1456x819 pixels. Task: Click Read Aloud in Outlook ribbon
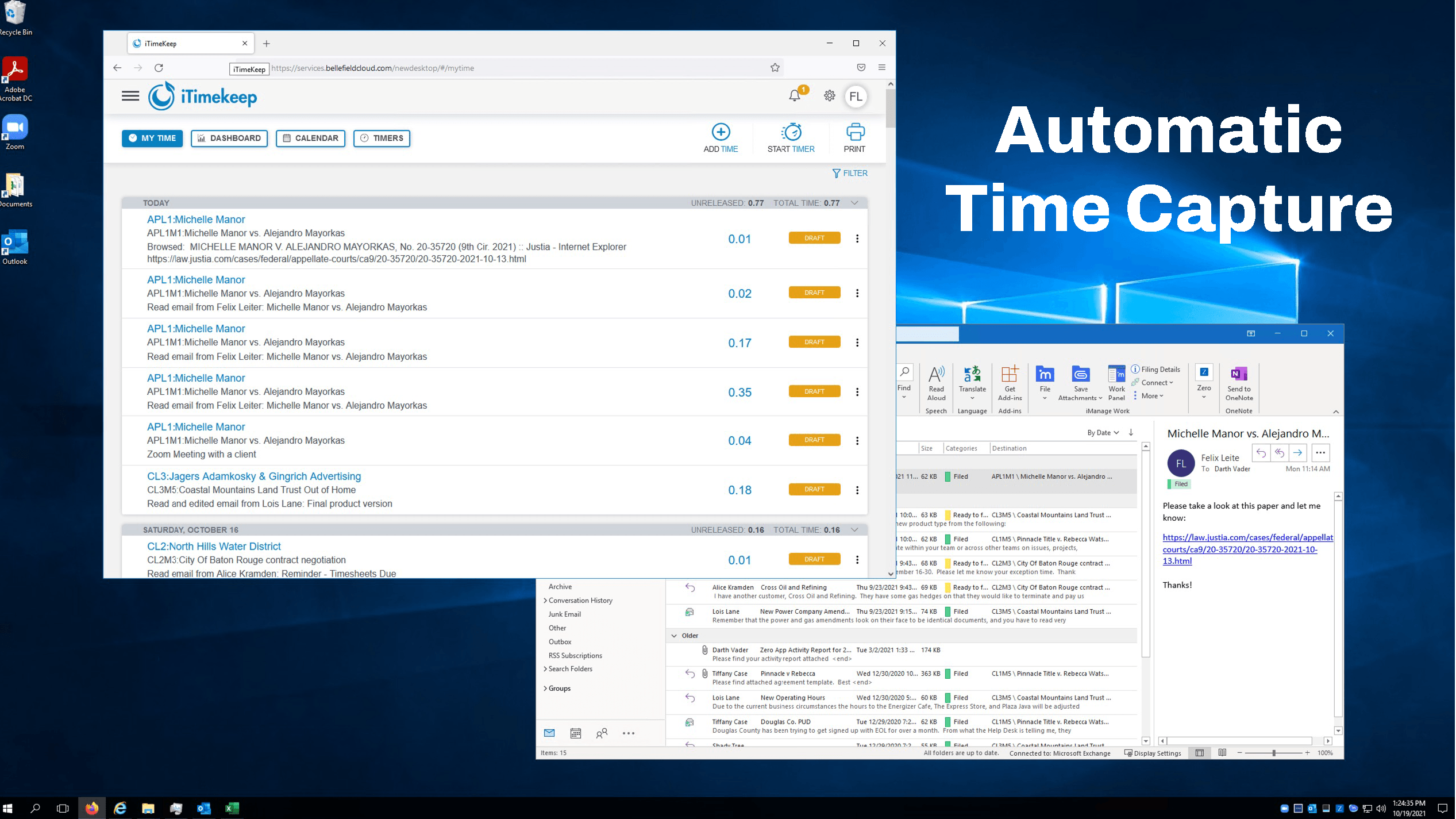click(x=936, y=383)
